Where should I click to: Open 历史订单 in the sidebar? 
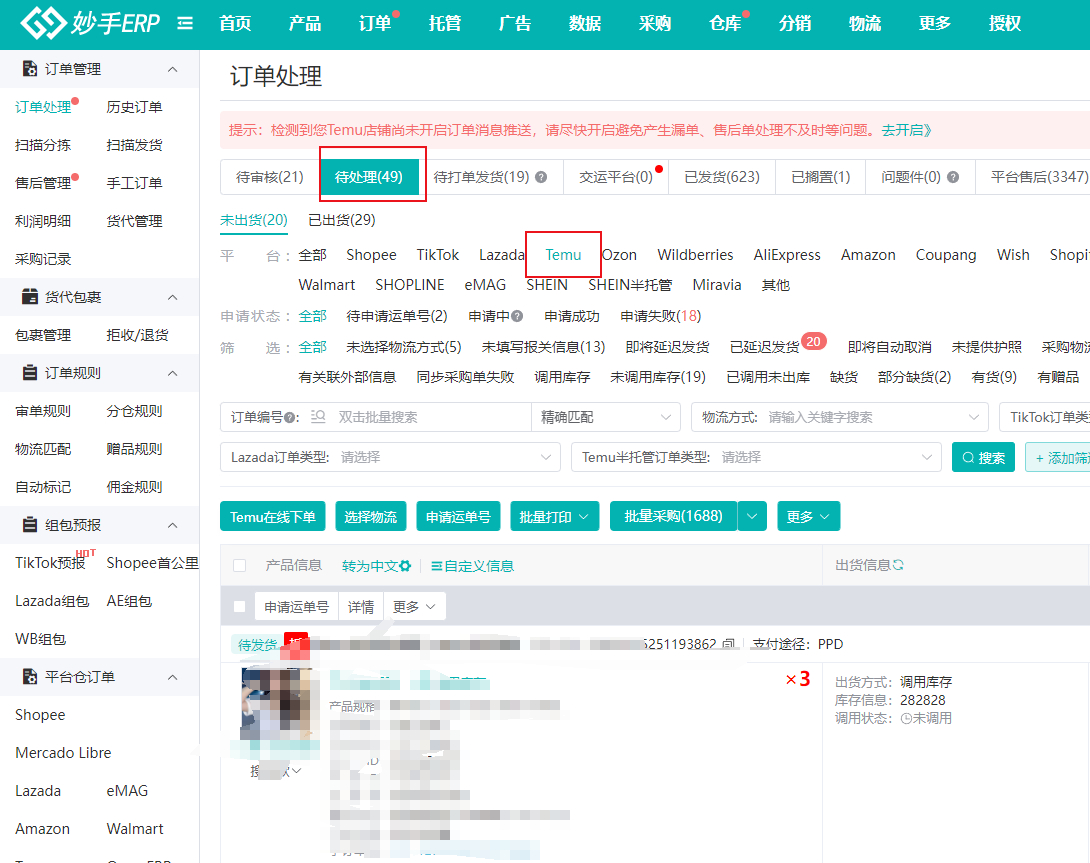134,107
